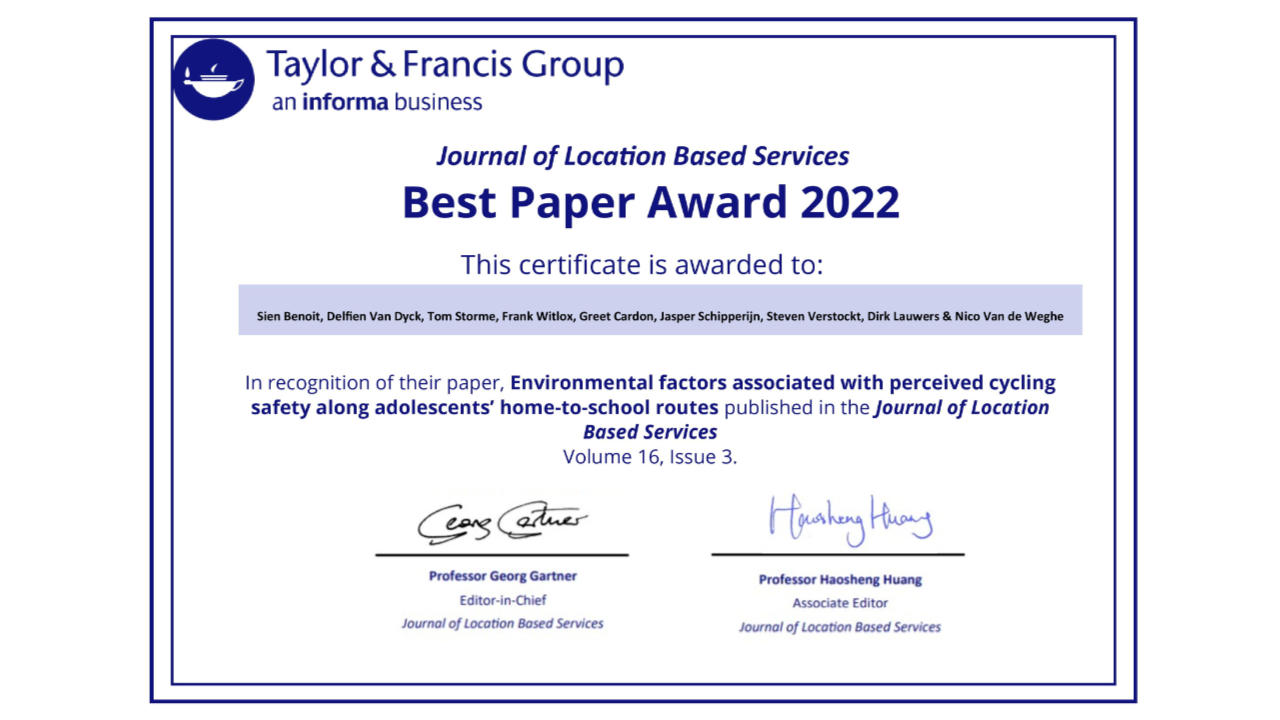Viewport: 1280px width, 720px height.
Task: Click journal name under Editor-in-Chief
Action: 503,624
